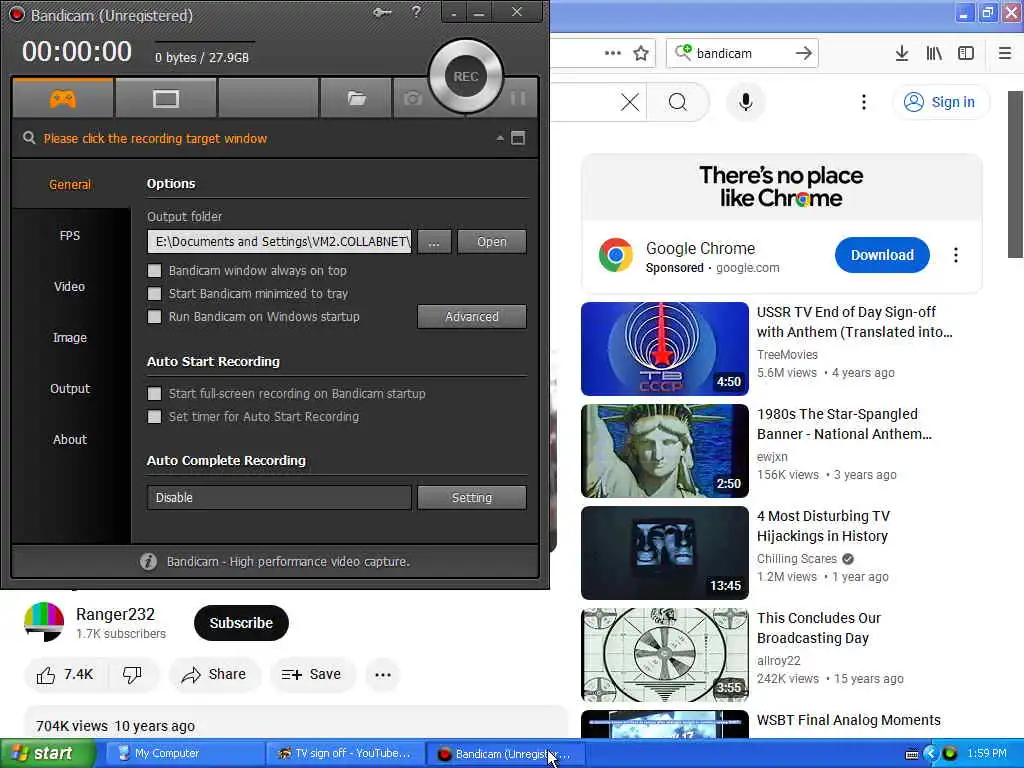The height and width of the screenshot is (768, 1024).
Task: Click Download button for Google Chrome ad
Action: tap(882, 255)
